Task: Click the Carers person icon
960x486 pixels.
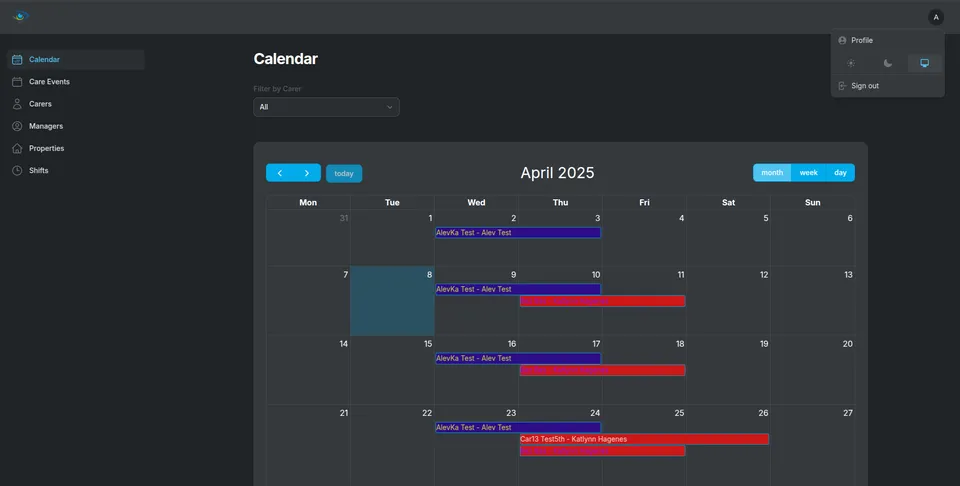Action: (17, 104)
